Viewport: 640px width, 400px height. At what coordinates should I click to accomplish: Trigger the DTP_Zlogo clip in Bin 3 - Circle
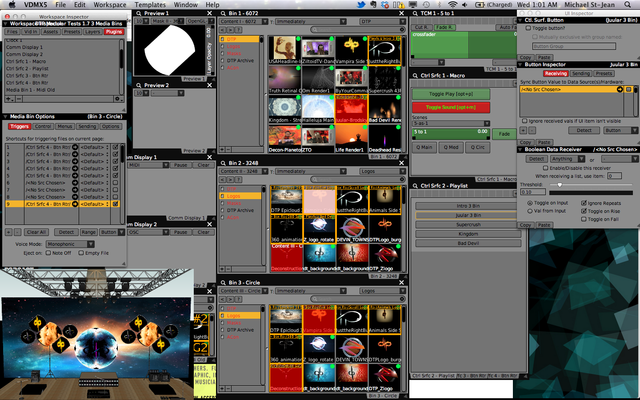click(x=384, y=378)
